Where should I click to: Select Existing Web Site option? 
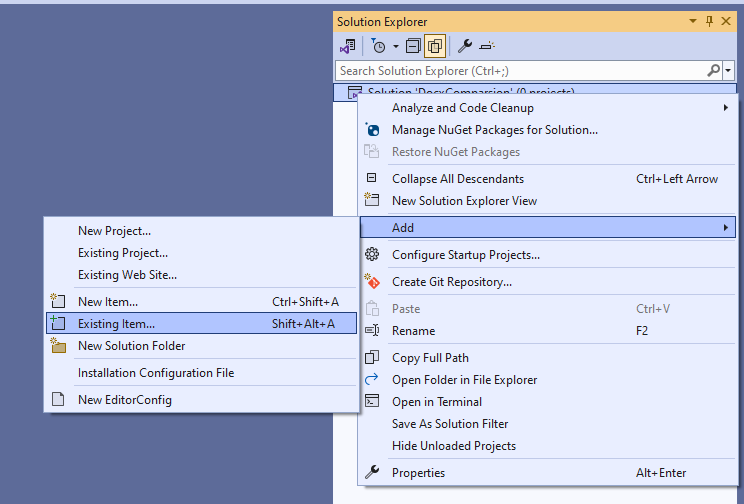202,275
